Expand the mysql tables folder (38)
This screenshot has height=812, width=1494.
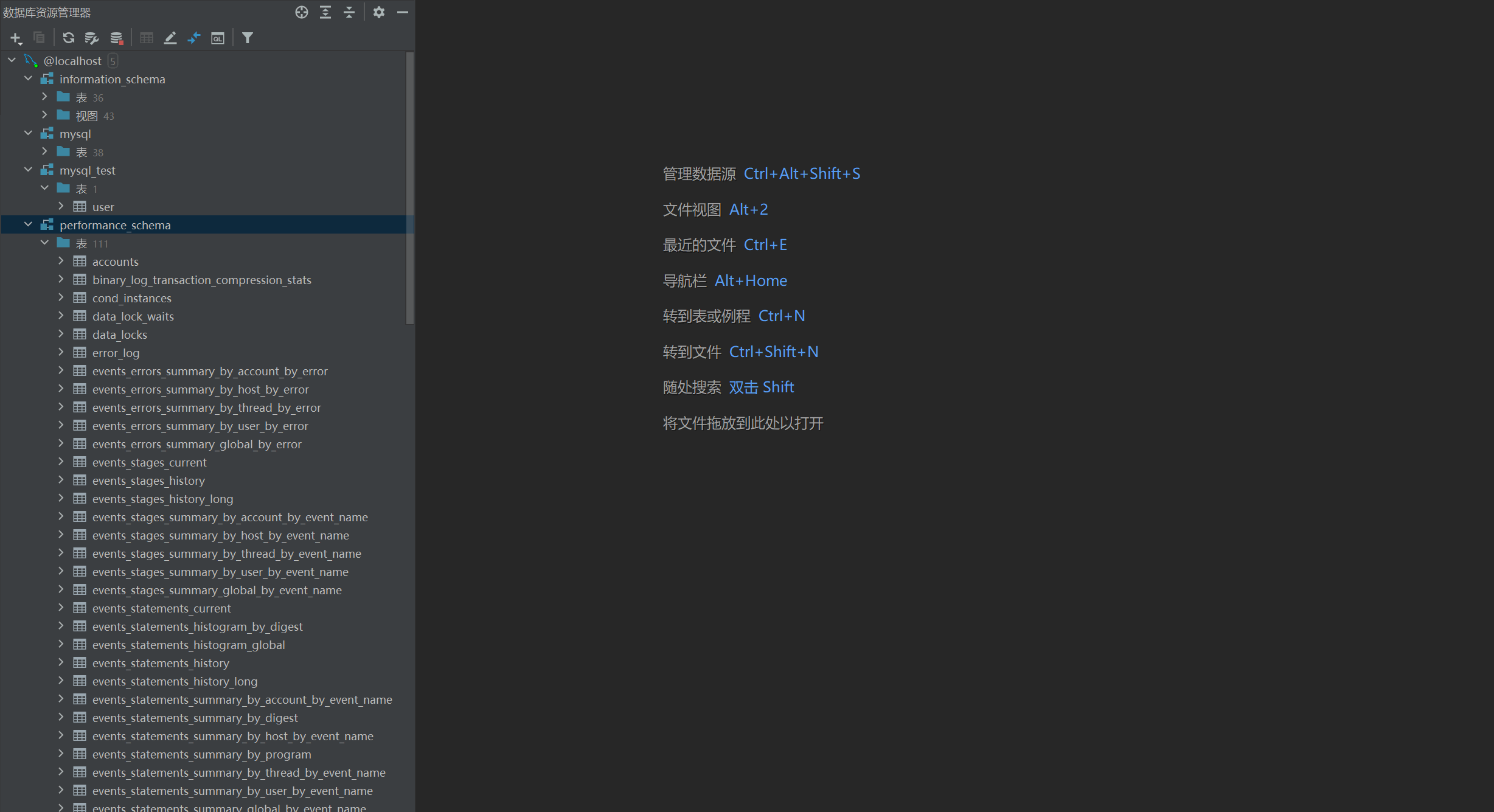[x=44, y=151]
